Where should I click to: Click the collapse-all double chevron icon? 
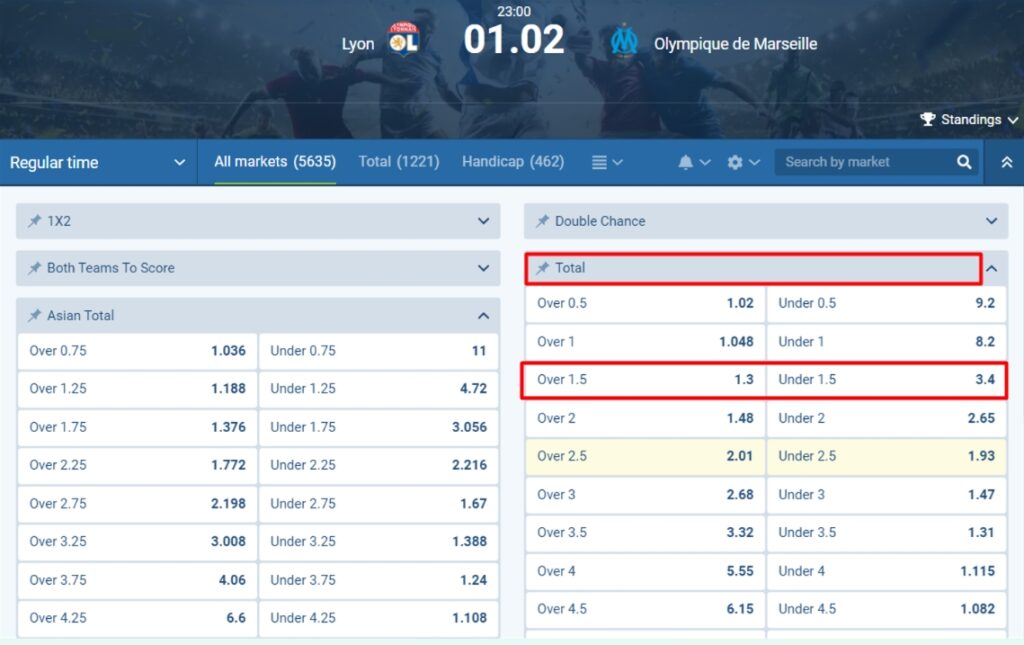[x=1007, y=161]
